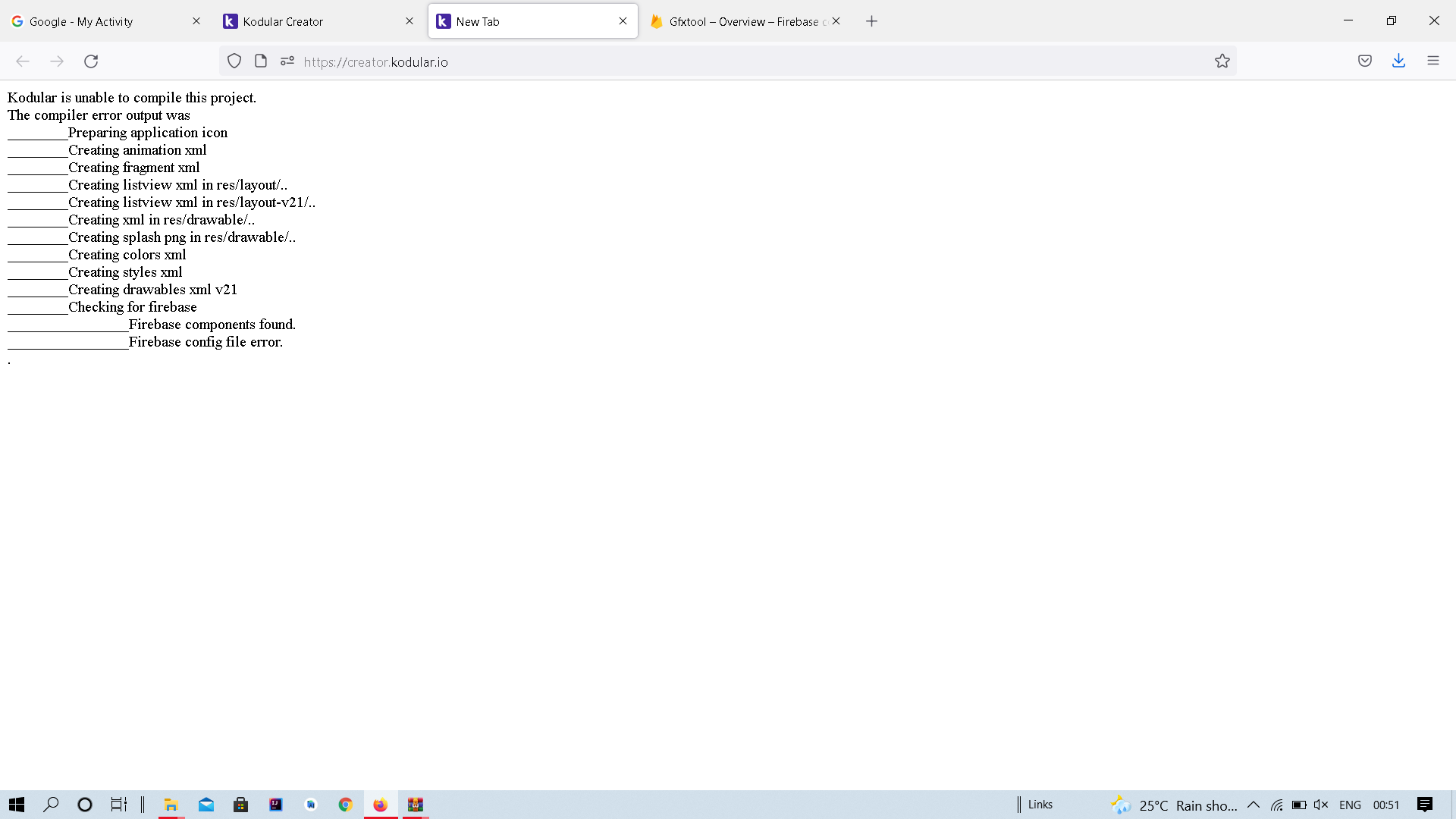Click the Links toolbar on taskbar
1456x819 pixels.
(1040, 805)
